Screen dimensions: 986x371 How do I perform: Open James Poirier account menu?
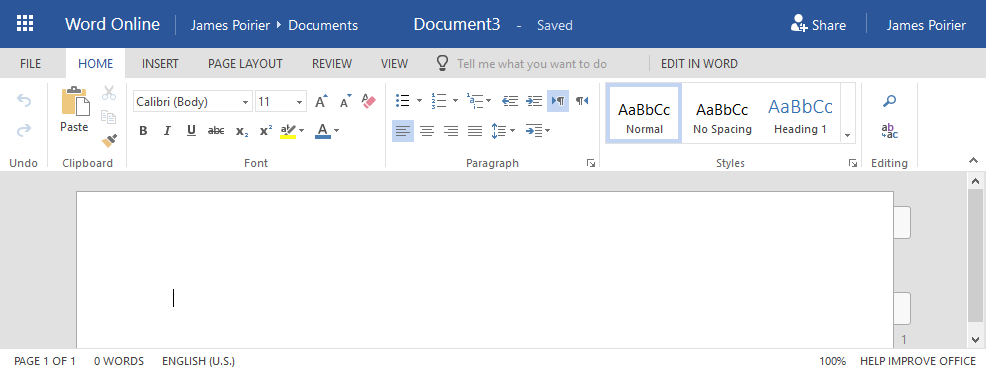click(x=926, y=25)
